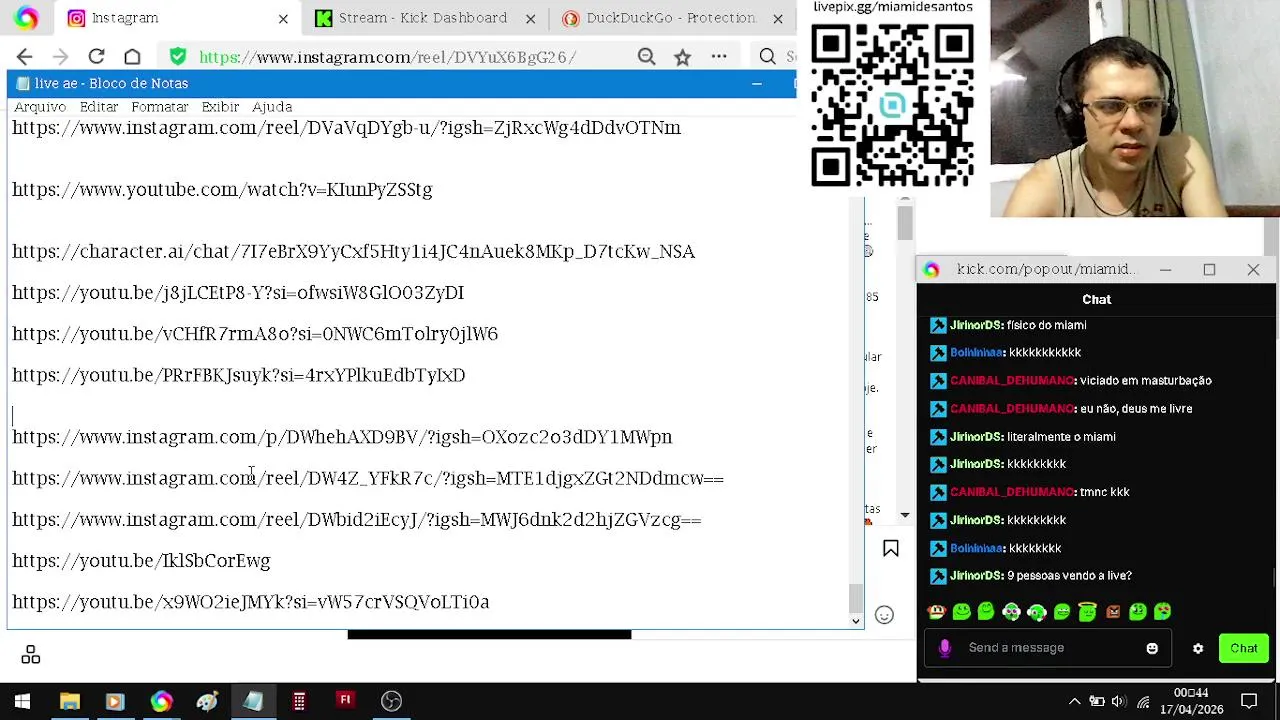Click the instagram.com/p/DWhehAXD9BV line
This screenshot has height=720, width=1280.
point(342,437)
